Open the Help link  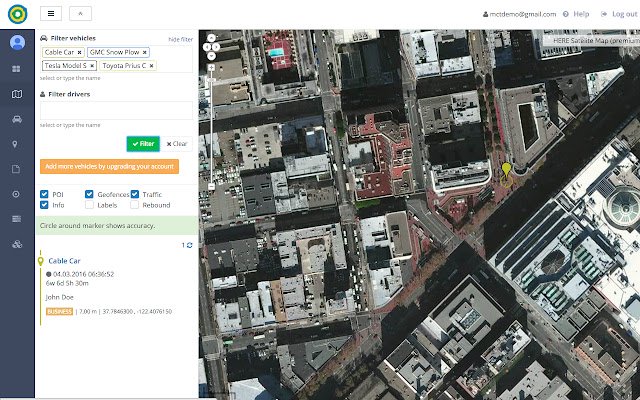pyautogui.click(x=576, y=14)
